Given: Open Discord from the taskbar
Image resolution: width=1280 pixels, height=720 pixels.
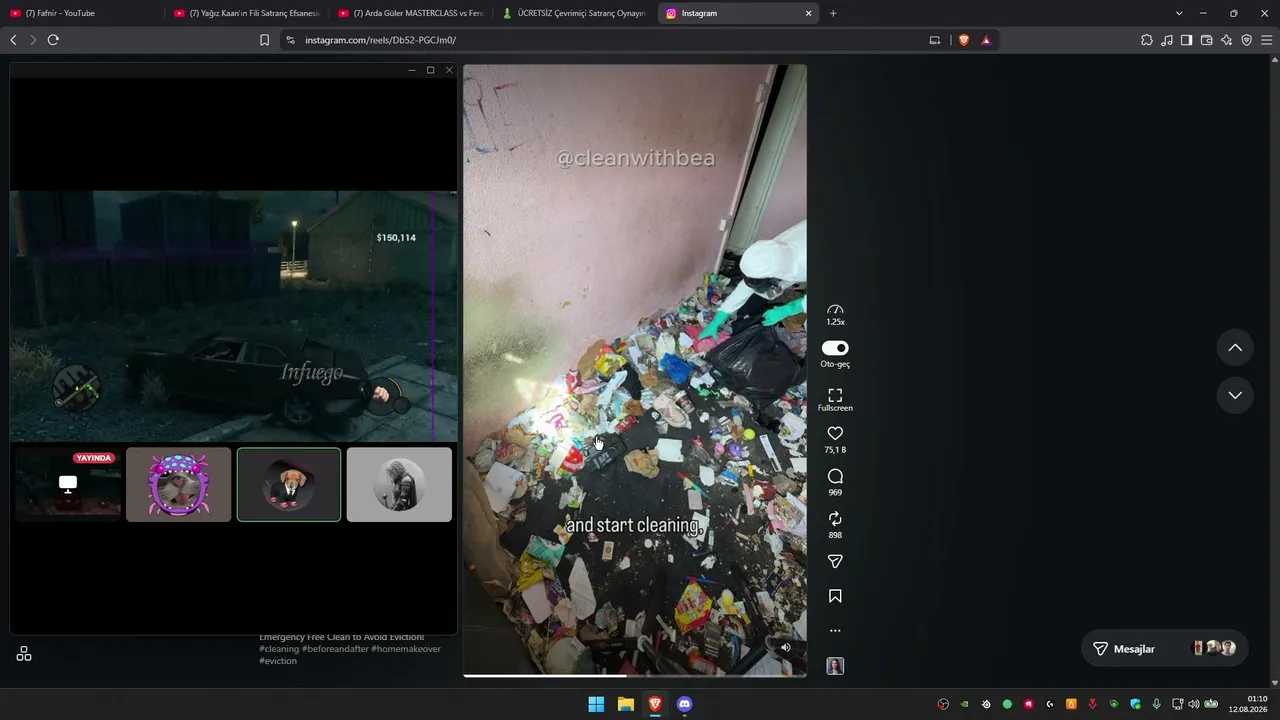Looking at the screenshot, I should (x=684, y=704).
